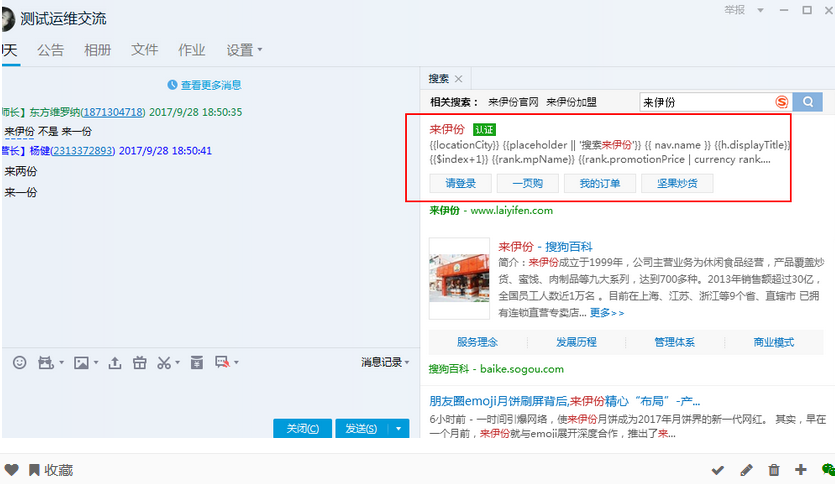Click the 关闭(C) button
Viewport: 835px width, 484px height.
click(x=302, y=429)
